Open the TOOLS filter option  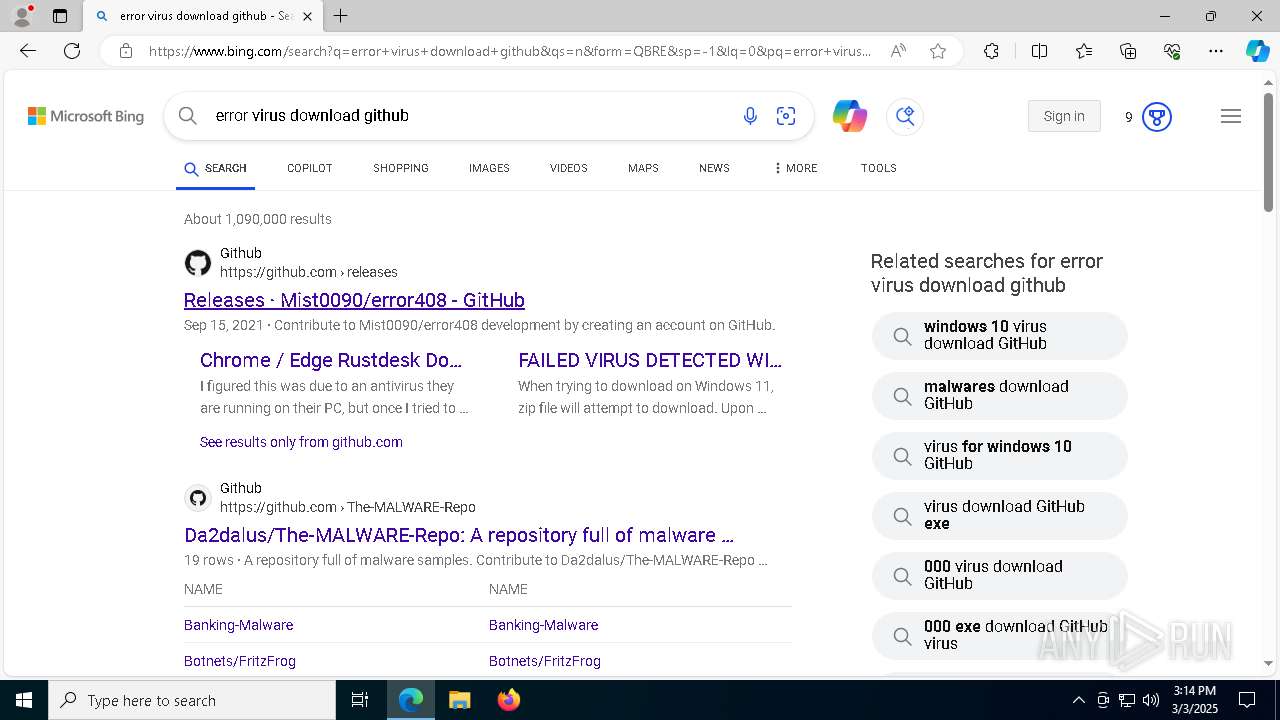tap(878, 168)
